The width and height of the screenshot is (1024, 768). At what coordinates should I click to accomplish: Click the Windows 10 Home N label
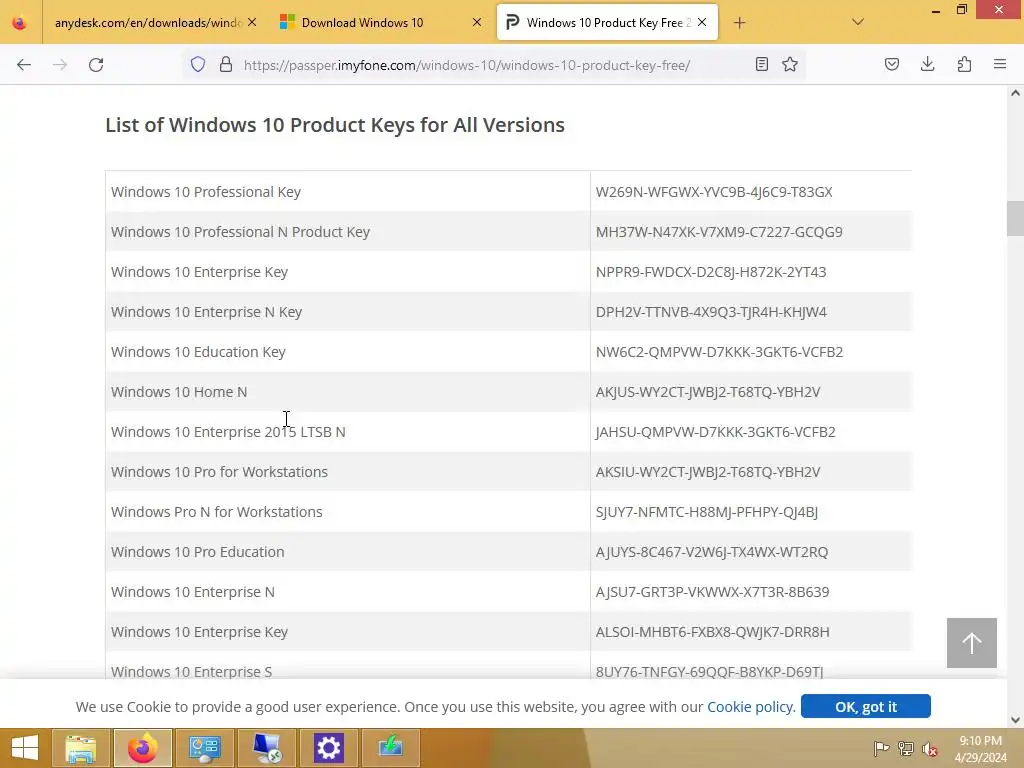click(179, 392)
